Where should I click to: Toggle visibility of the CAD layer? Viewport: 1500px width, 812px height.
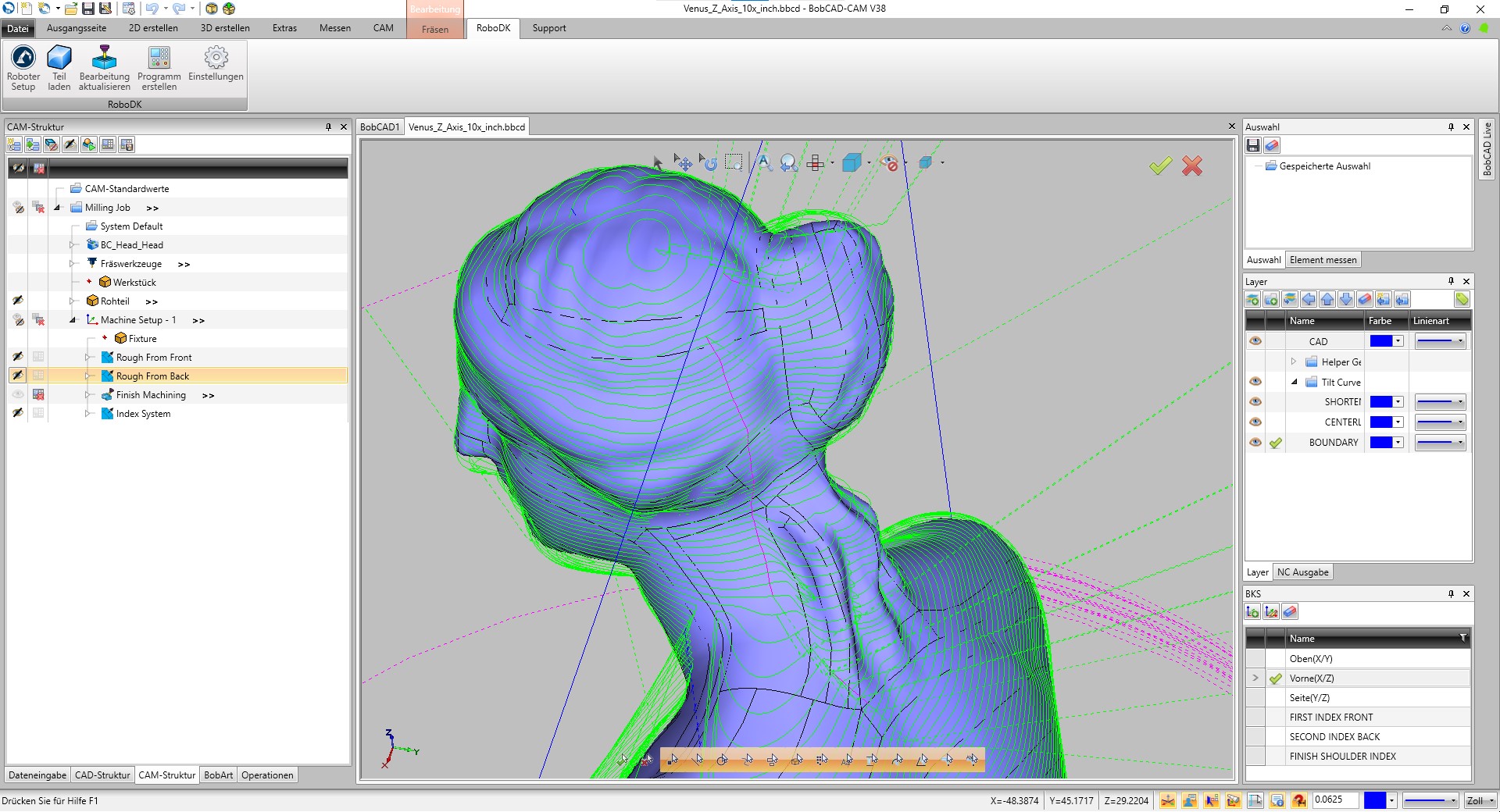(1256, 341)
